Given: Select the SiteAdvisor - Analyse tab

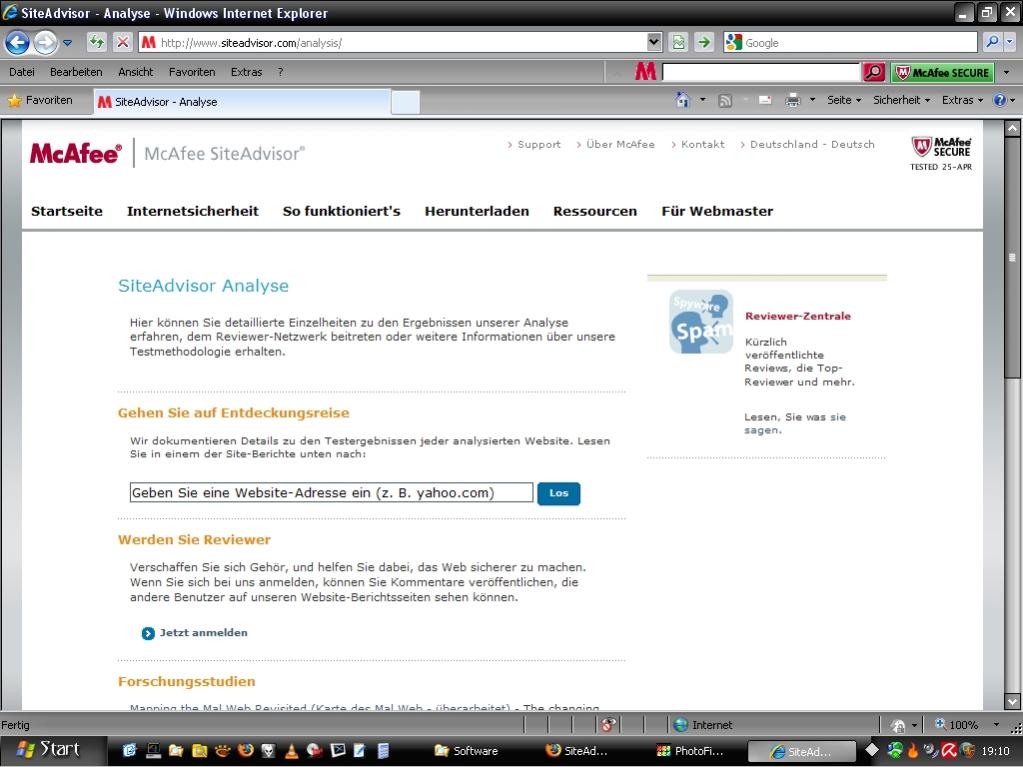Looking at the screenshot, I should point(241,102).
